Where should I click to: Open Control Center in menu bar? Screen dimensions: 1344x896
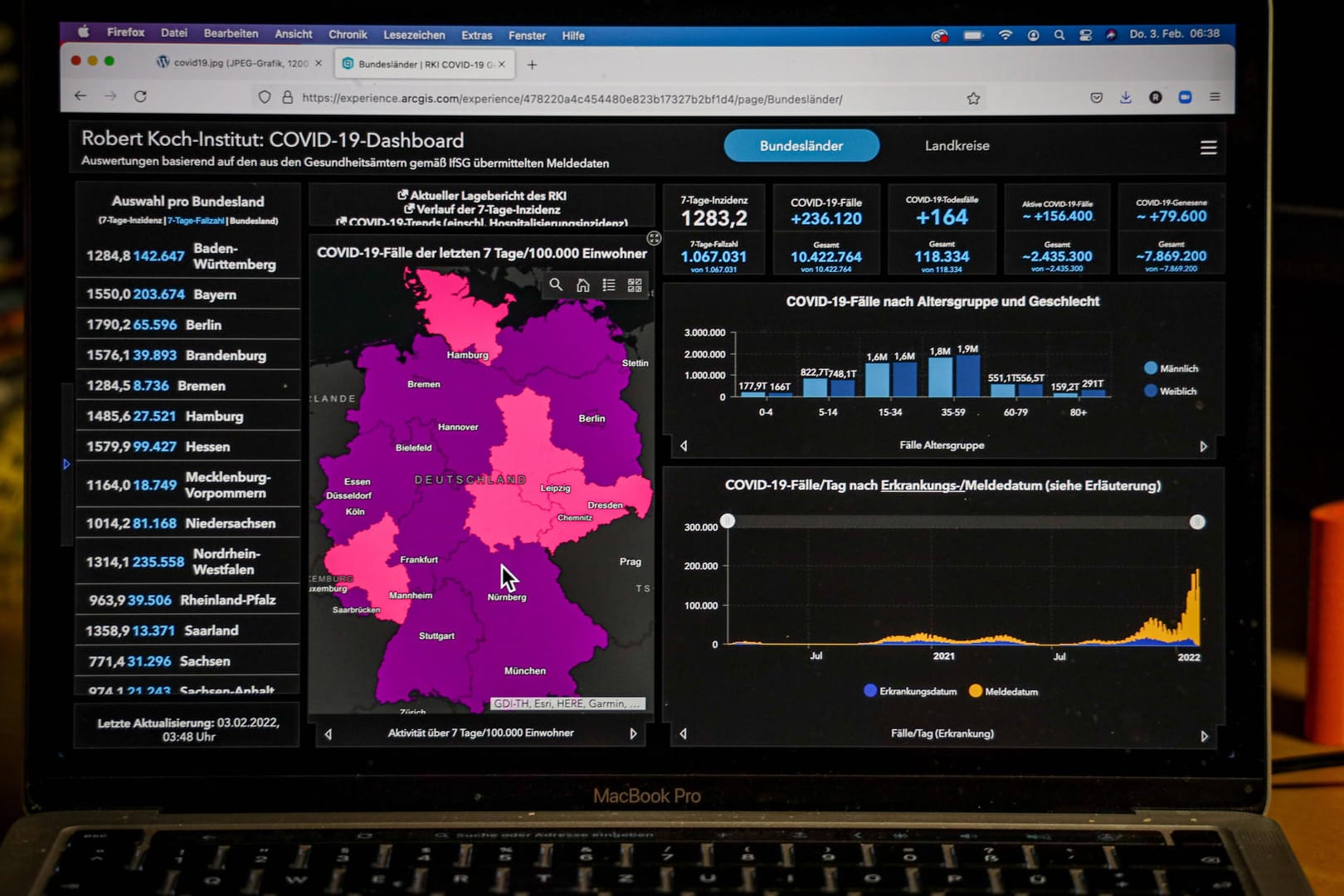(1085, 35)
